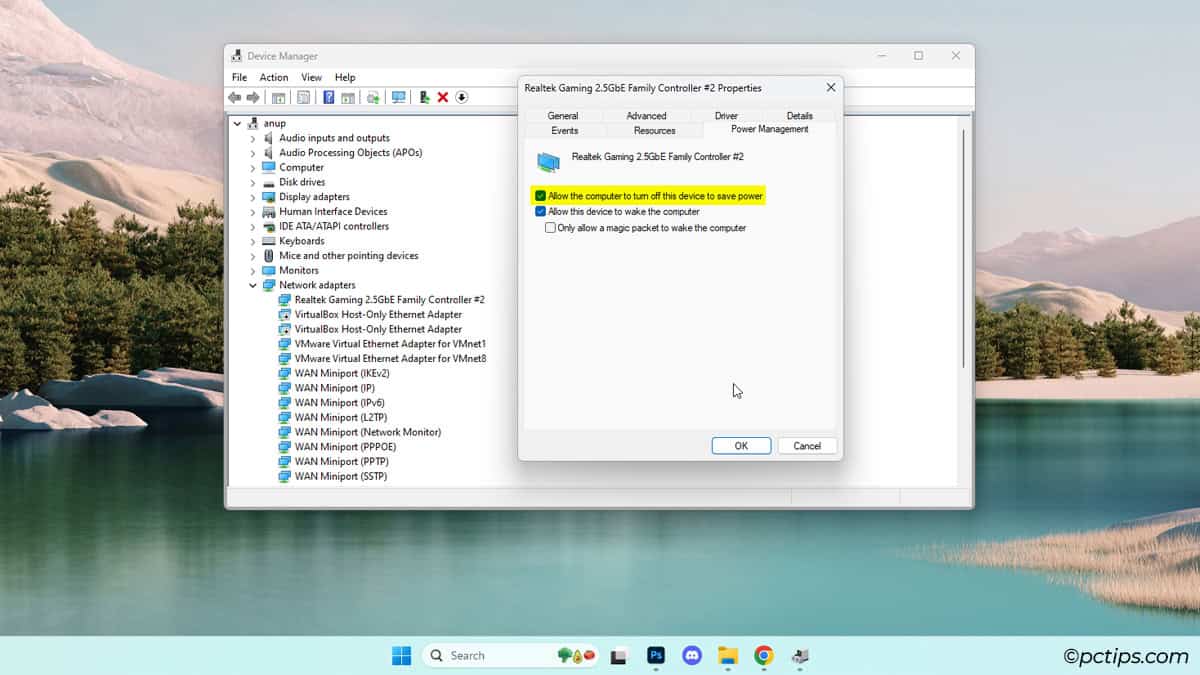Screen dimensions: 1200x675
Task: Expand Audio Processing Objects (APOs)
Action: coord(253,153)
